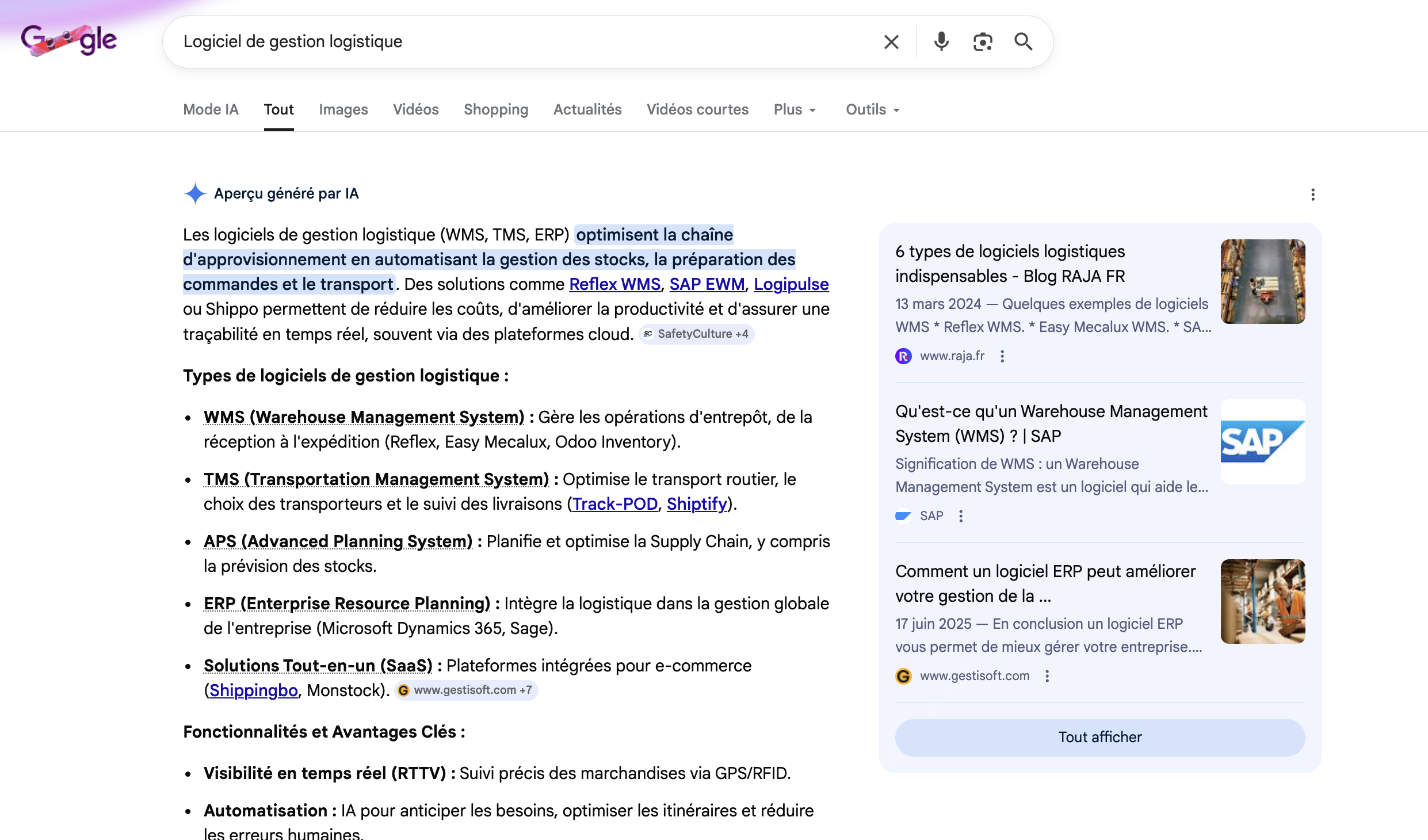Open AI overview three-dot options menu
This screenshot has width=1428, height=840.
pyautogui.click(x=1312, y=194)
